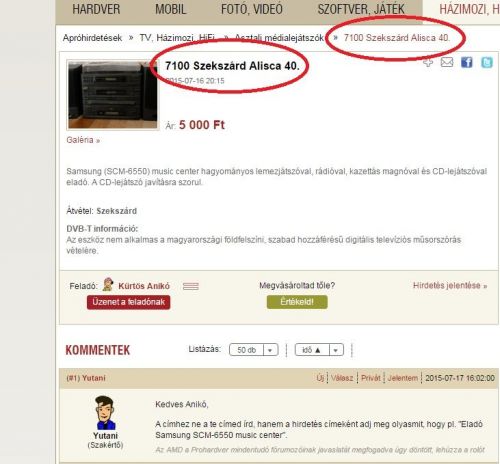Screen dimensions: 500x464
Task: Add ad to favorites plus icon
Action: click(428, 62)
